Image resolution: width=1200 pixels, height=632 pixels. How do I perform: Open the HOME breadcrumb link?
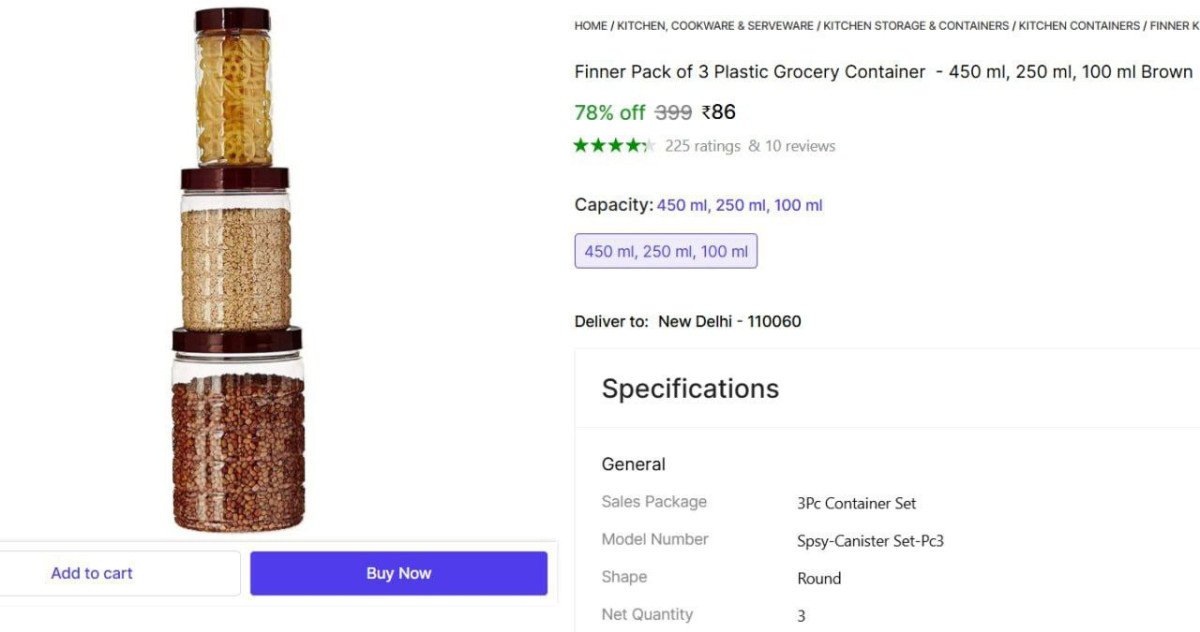point(590,26)
